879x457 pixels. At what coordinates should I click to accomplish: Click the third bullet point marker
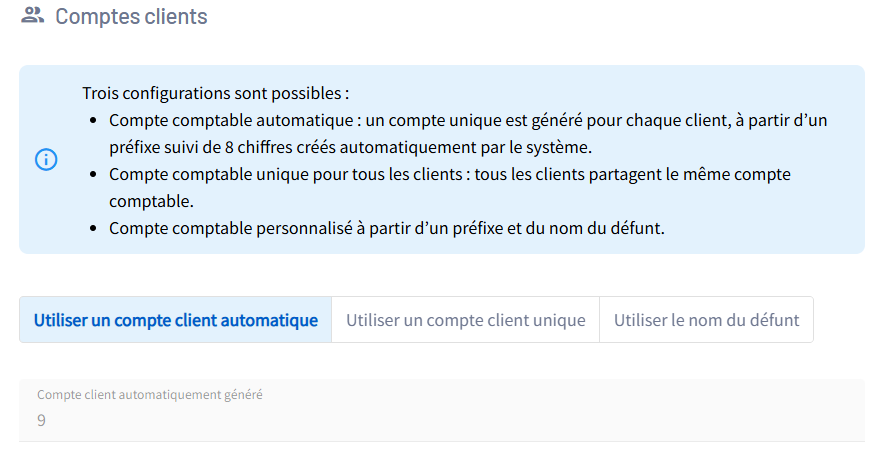[x=93, y=228]
